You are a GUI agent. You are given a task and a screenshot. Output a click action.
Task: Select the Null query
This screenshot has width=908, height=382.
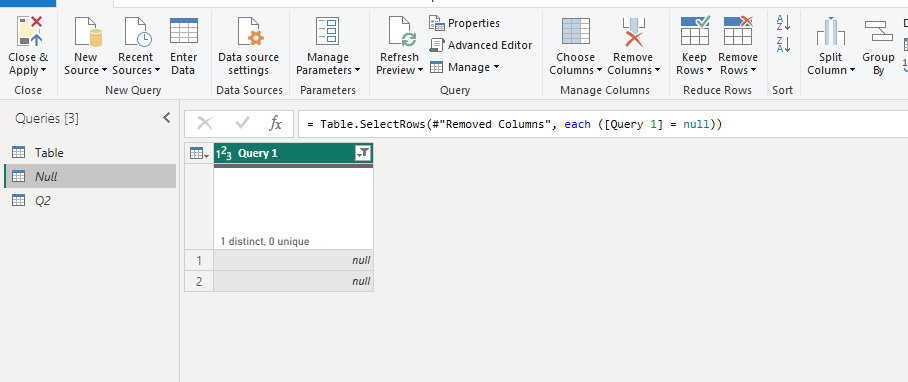coord(90,176)
